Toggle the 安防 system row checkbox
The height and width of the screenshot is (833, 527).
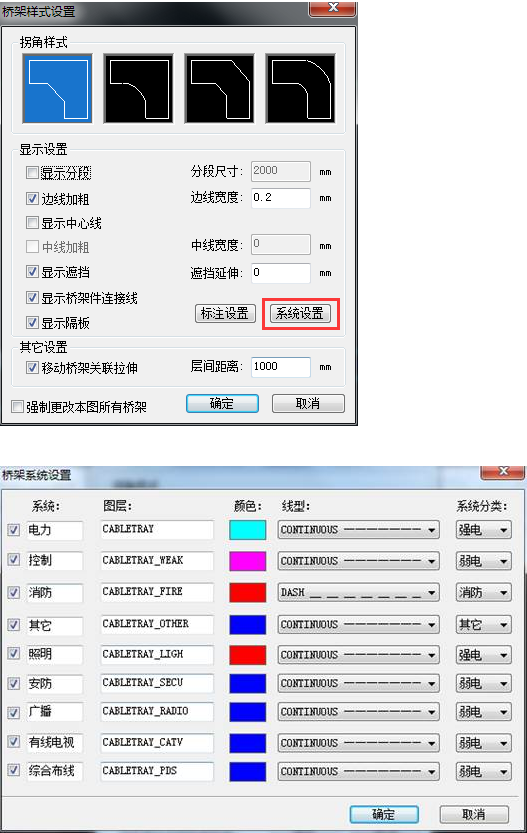tap(14, 683)
